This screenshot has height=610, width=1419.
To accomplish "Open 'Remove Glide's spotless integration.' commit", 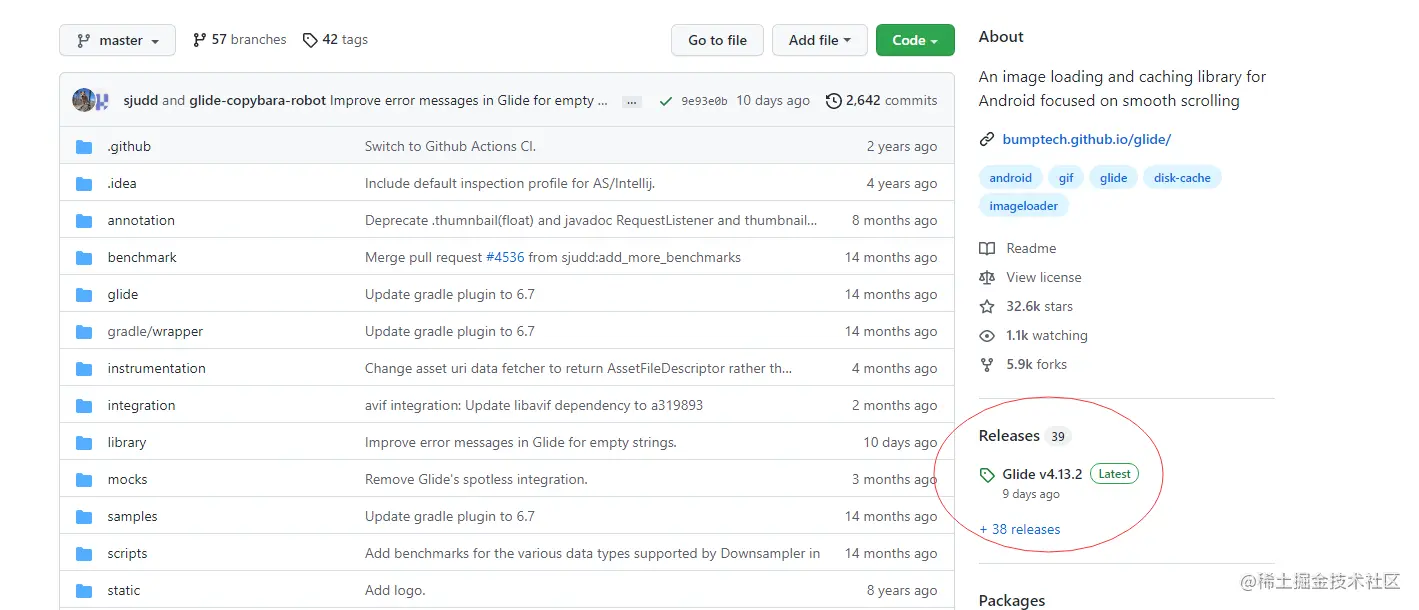I will (476, 479).
